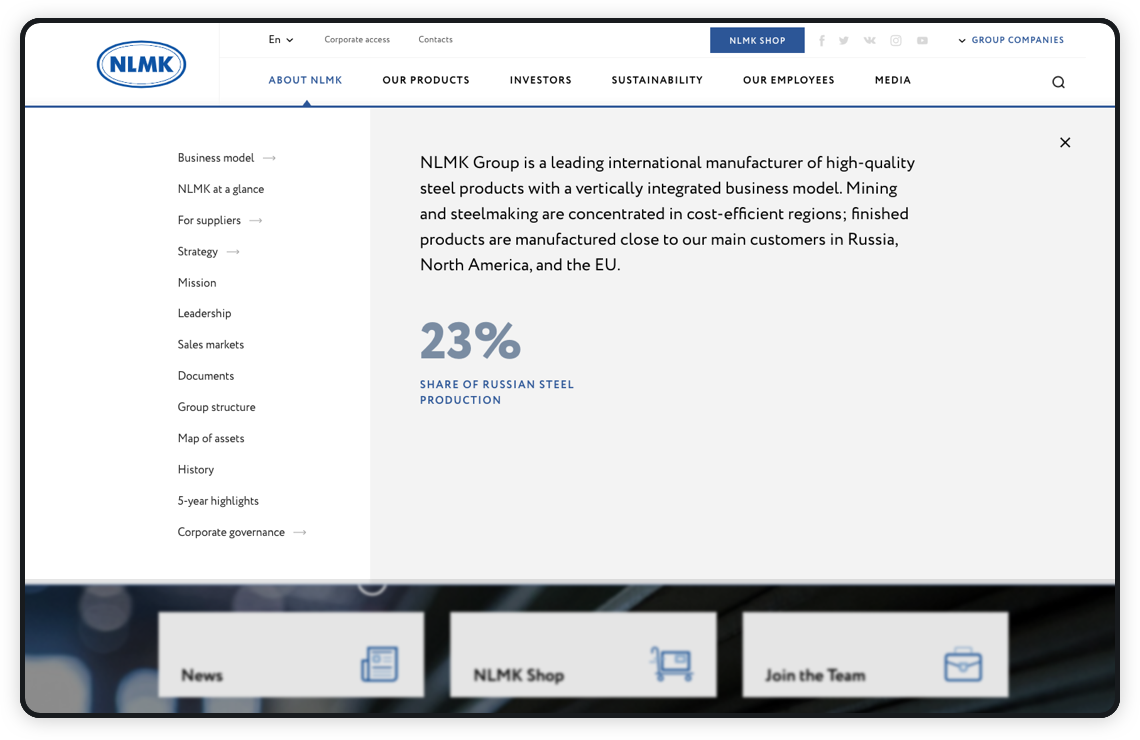Click 'Share of Russian steel production' caption
Viewport: 1140px width, 740px height.
[497, 392]
